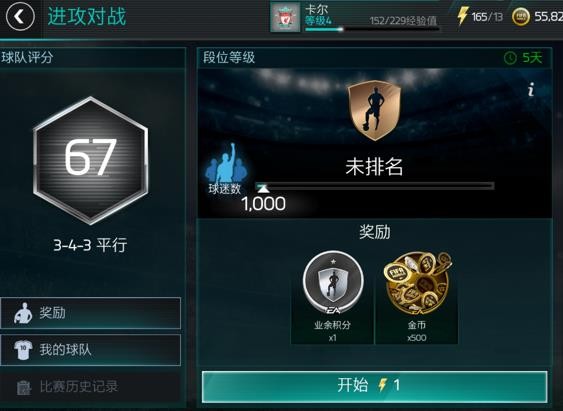This screenshot has width=563, height=411.
Task: Start match with 开始 button
Action: coord(374,387)
